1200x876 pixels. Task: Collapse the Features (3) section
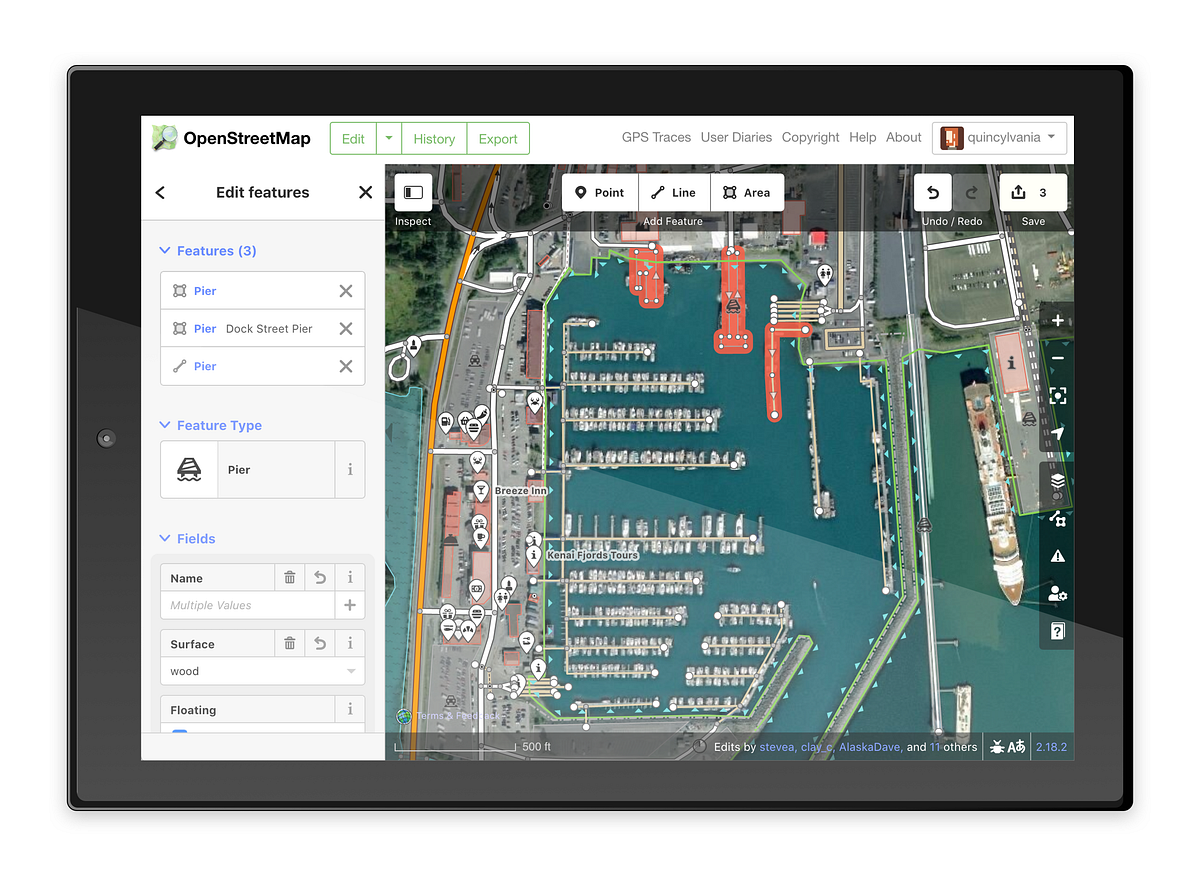tap(207, 251)
